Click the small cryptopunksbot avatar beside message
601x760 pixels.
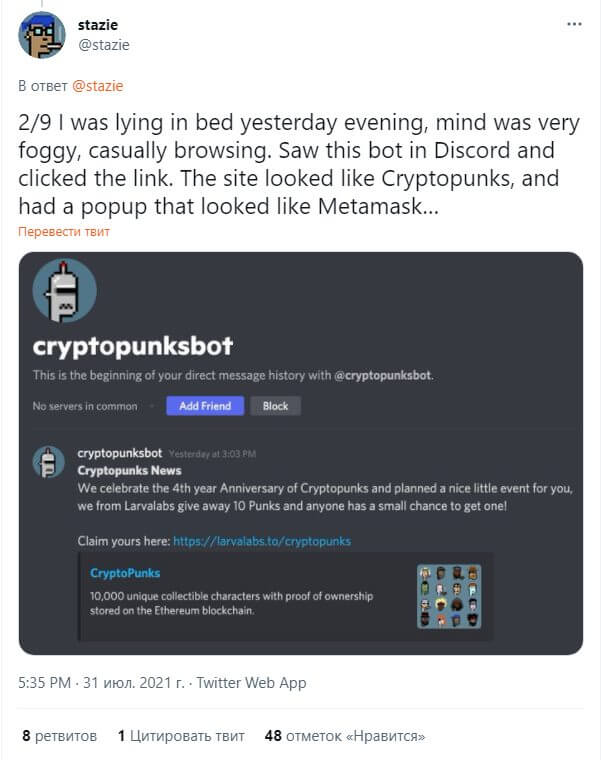(x=48, y=462)
